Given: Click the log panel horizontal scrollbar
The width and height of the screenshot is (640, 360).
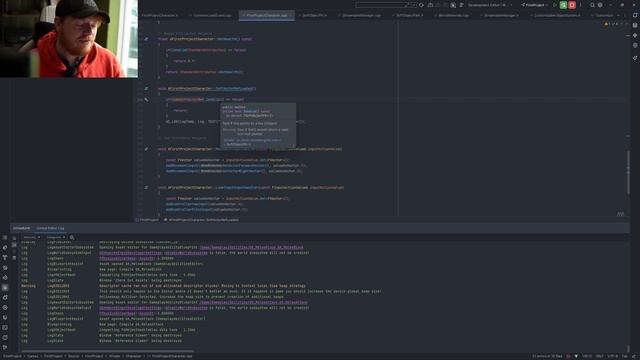Looking at the screenshot, I should 108,351.
